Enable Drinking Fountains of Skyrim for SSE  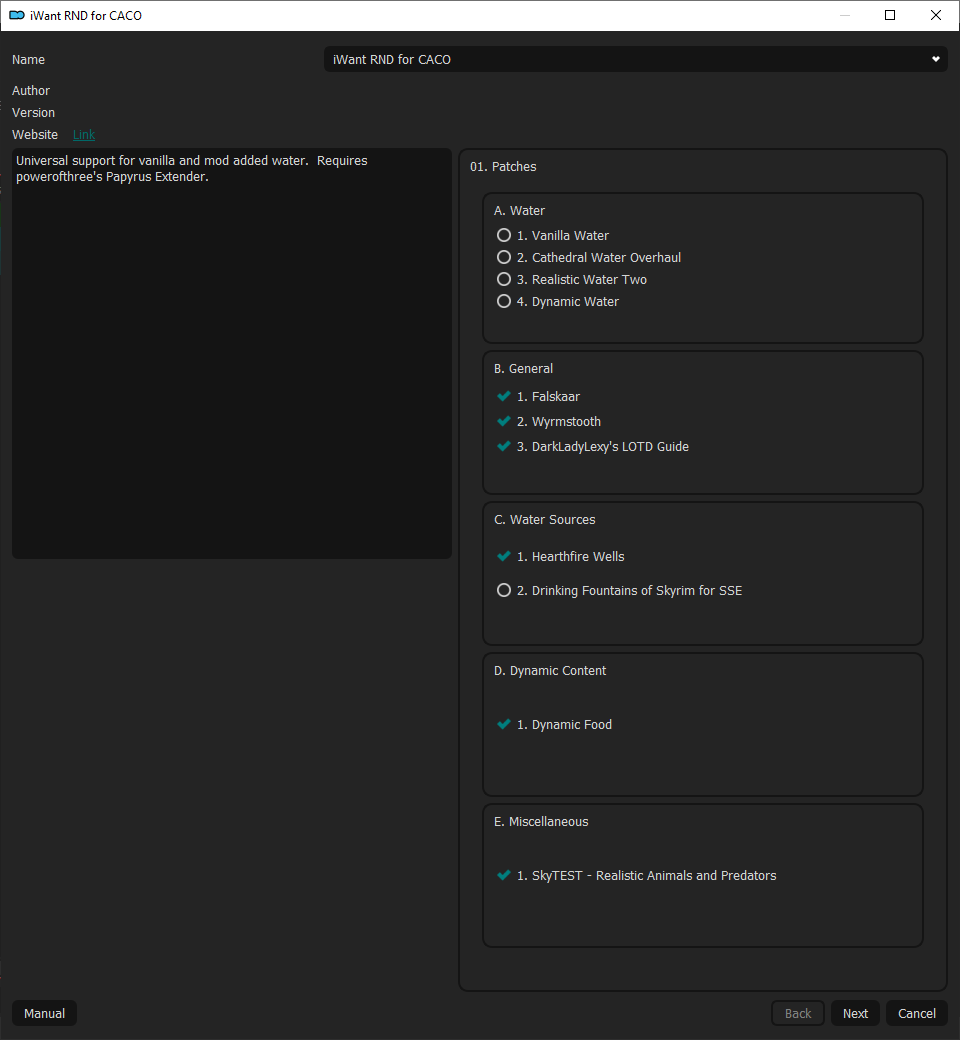(504, 590)
